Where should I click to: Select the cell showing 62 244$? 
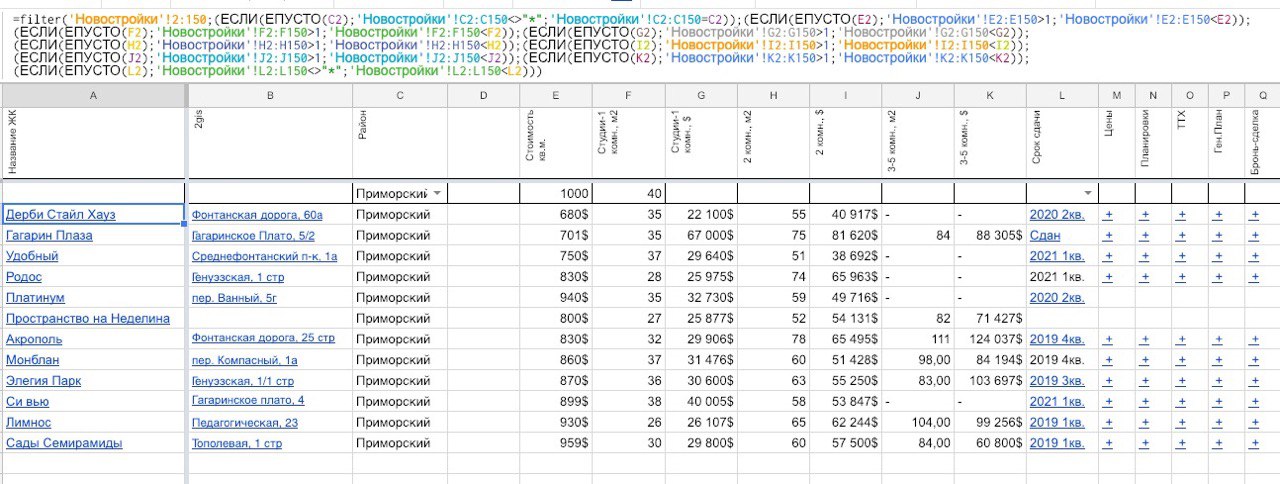click(x=846, y=423)
